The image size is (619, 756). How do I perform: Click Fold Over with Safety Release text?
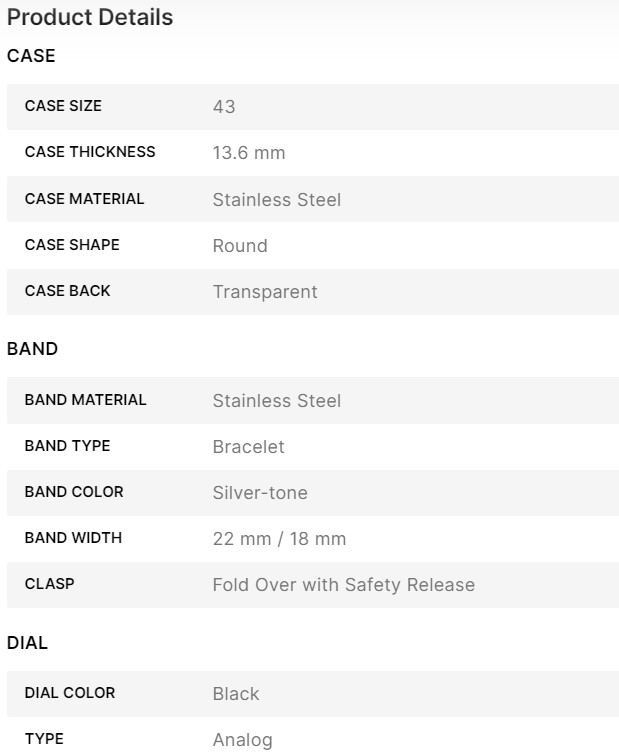tap(343, 585)
